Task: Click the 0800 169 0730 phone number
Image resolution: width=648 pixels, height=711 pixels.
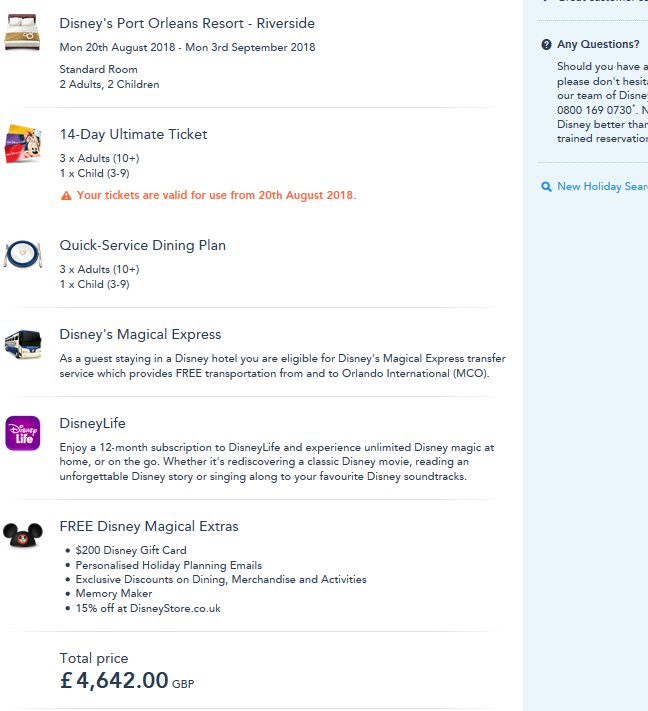Action: point(594,110)
